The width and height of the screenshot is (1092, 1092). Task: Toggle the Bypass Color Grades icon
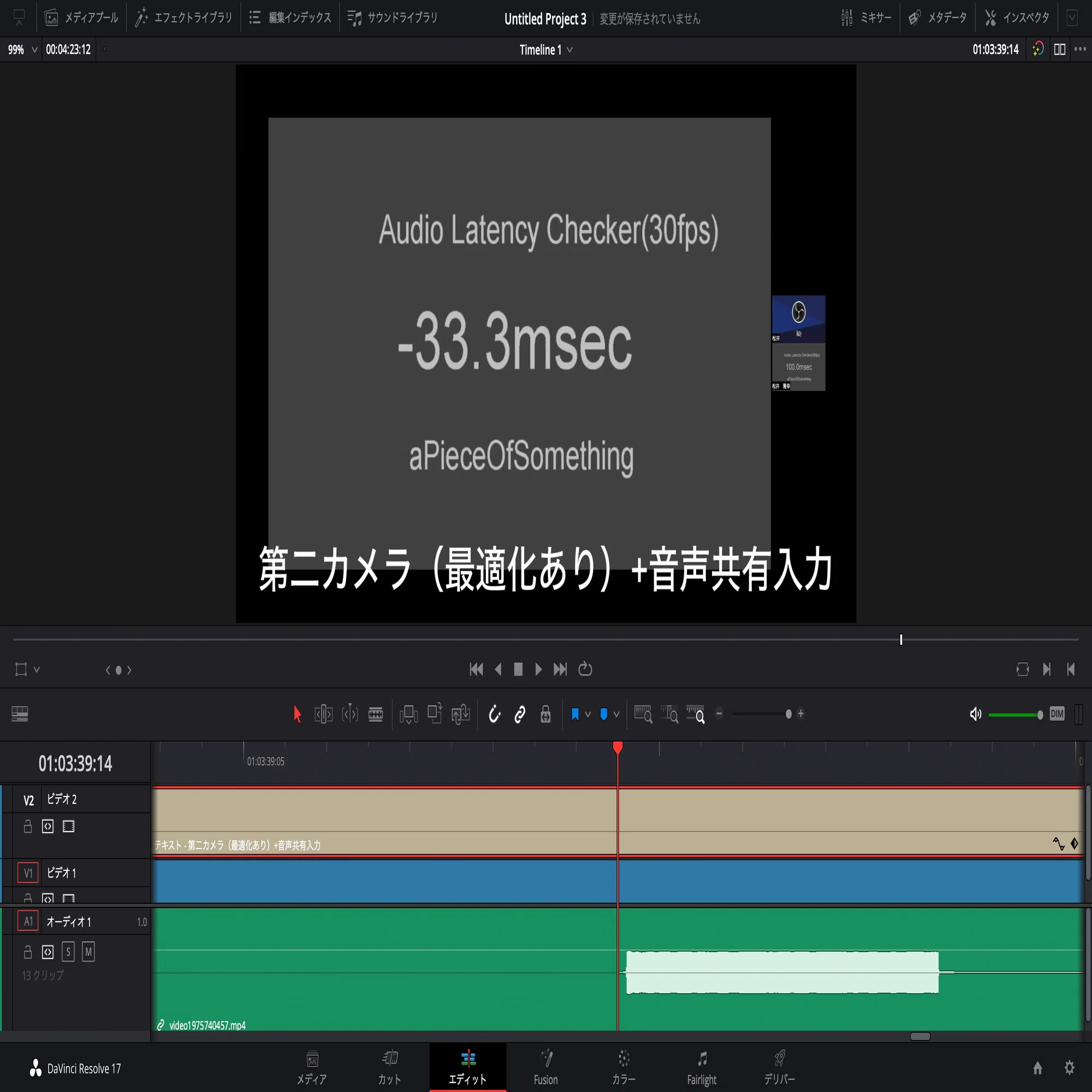(x=1038, y=49)
